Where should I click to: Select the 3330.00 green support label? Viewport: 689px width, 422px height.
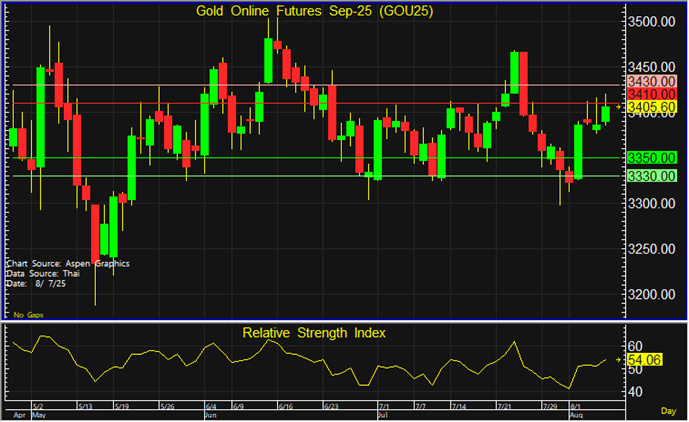tap(652, 176)
